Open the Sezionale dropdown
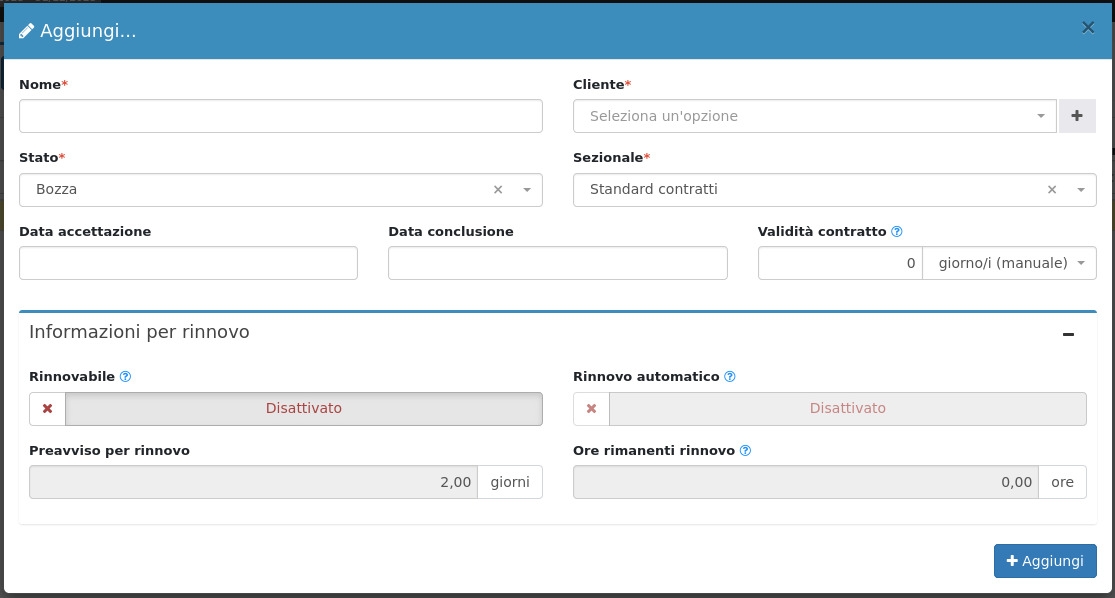 click(815, 190)
